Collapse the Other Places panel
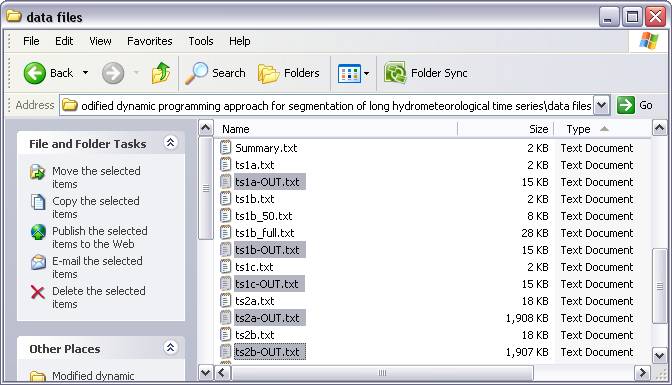672x385 pixels. point(170,347)
